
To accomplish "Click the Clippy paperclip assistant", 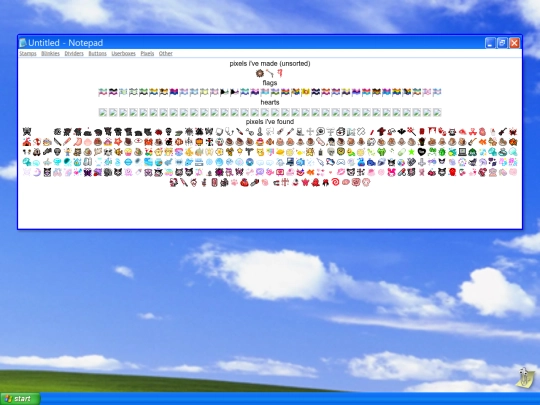I will click(525, 378).
